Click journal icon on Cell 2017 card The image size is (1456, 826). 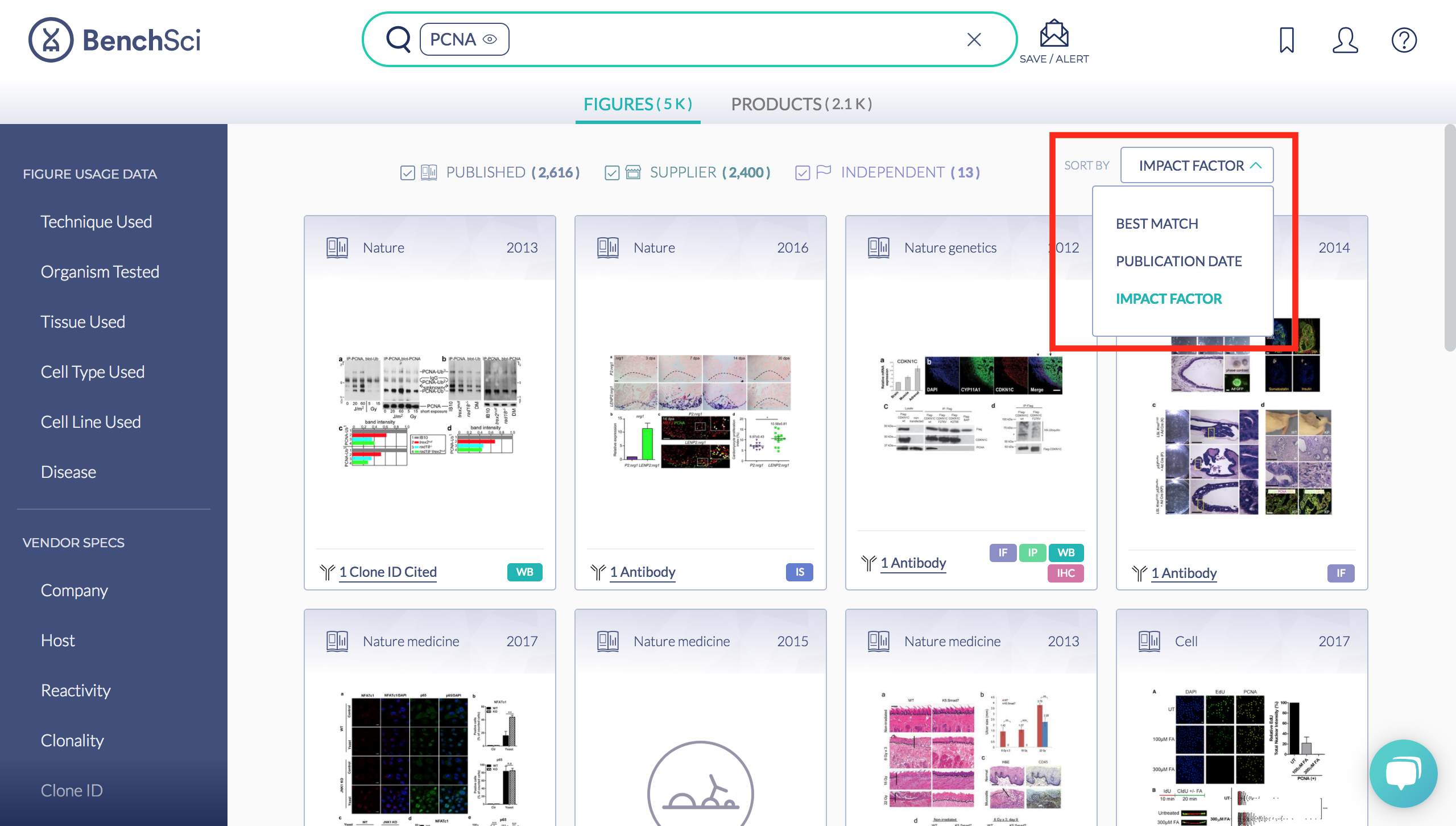[x=1149, y=641]
